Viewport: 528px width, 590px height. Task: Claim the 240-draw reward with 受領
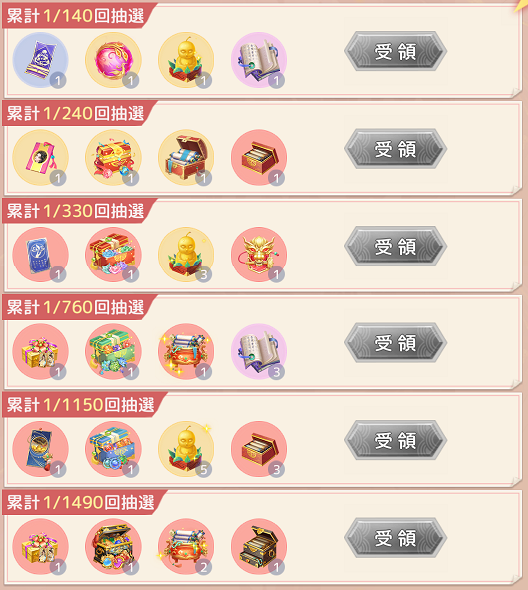click(395, 149)
